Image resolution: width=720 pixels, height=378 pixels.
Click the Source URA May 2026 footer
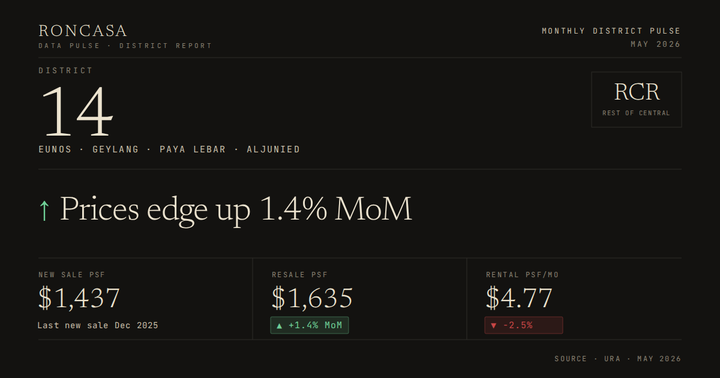pyautogui.click(x=618, y=359)
